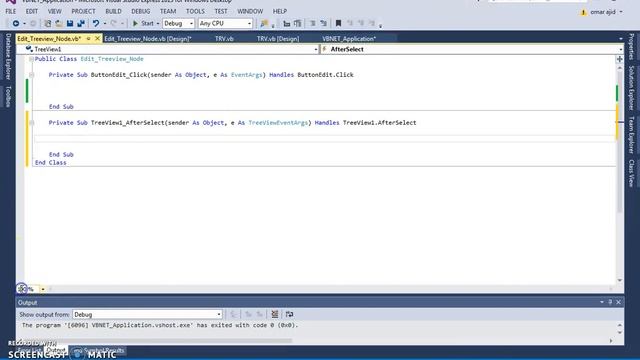Open the Properties side panel tab

click(631, 47)
